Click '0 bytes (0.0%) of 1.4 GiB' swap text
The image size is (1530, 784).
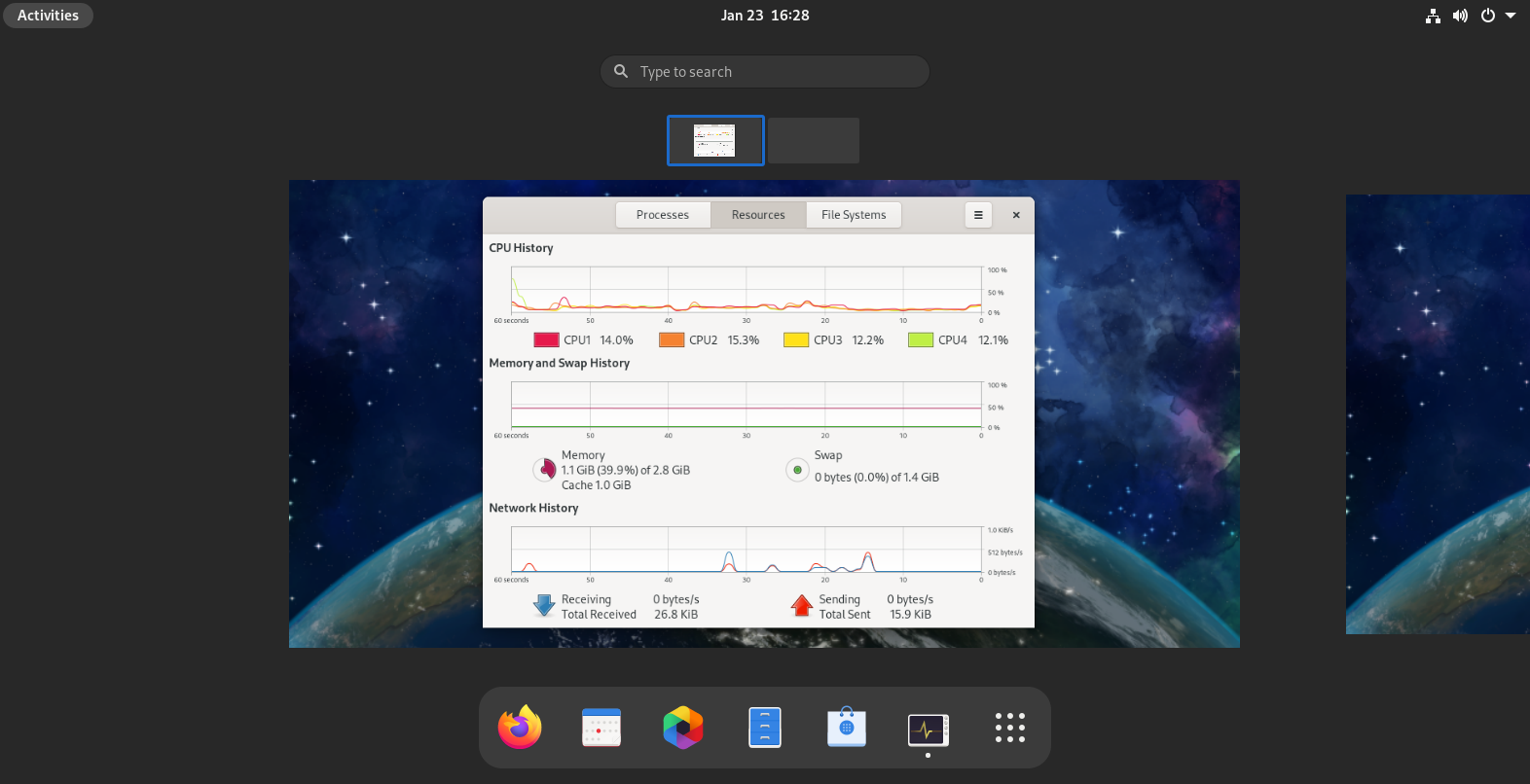pyautogui.click(x=877, y=478)
